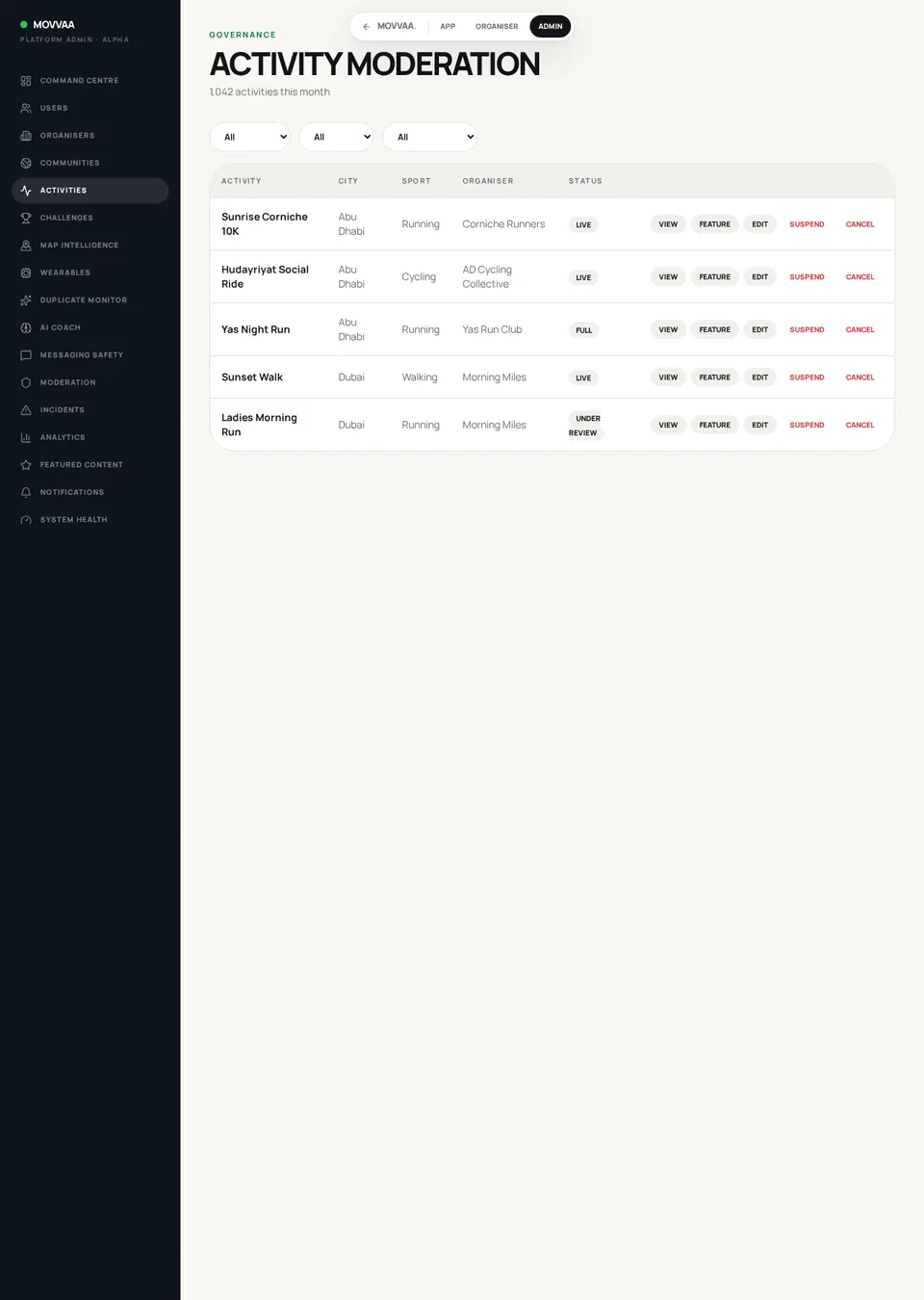This screenshot has width=924, height=1300.
Task: Click the Analytics bar chart icon
Action: (26, 437)
